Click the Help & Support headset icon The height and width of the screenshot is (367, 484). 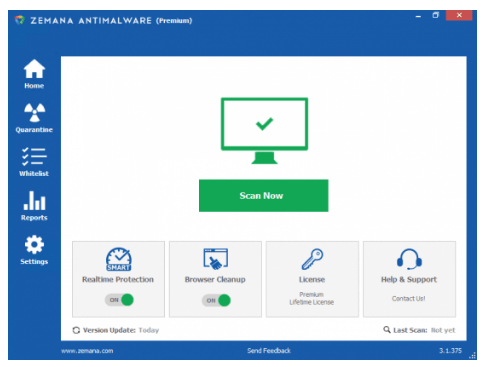[409, 259]
